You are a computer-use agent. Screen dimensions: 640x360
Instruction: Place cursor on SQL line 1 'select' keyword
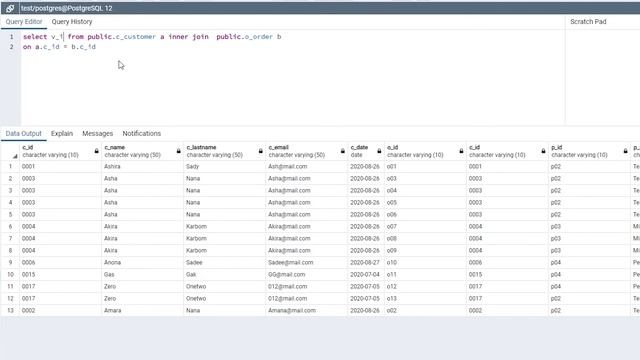click(35, 37)
